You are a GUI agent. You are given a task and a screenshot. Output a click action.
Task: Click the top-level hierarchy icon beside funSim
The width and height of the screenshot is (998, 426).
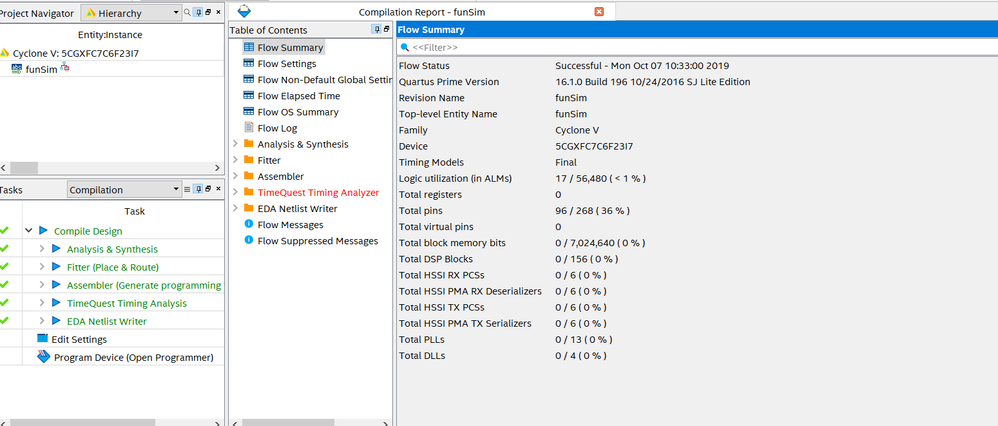(x=64, y=67)
